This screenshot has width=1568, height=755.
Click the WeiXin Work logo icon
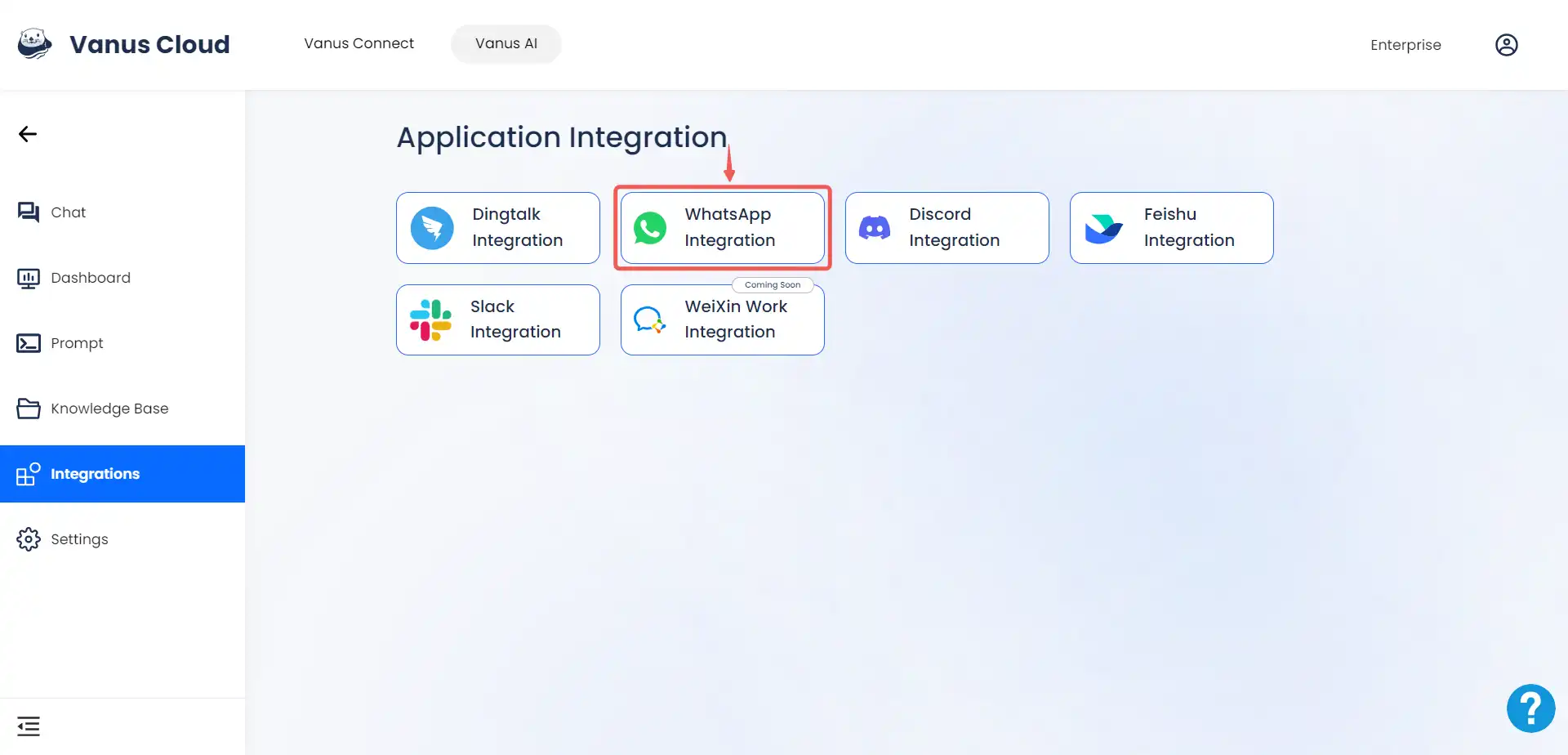pyautogui.click(x=650, y=319)
